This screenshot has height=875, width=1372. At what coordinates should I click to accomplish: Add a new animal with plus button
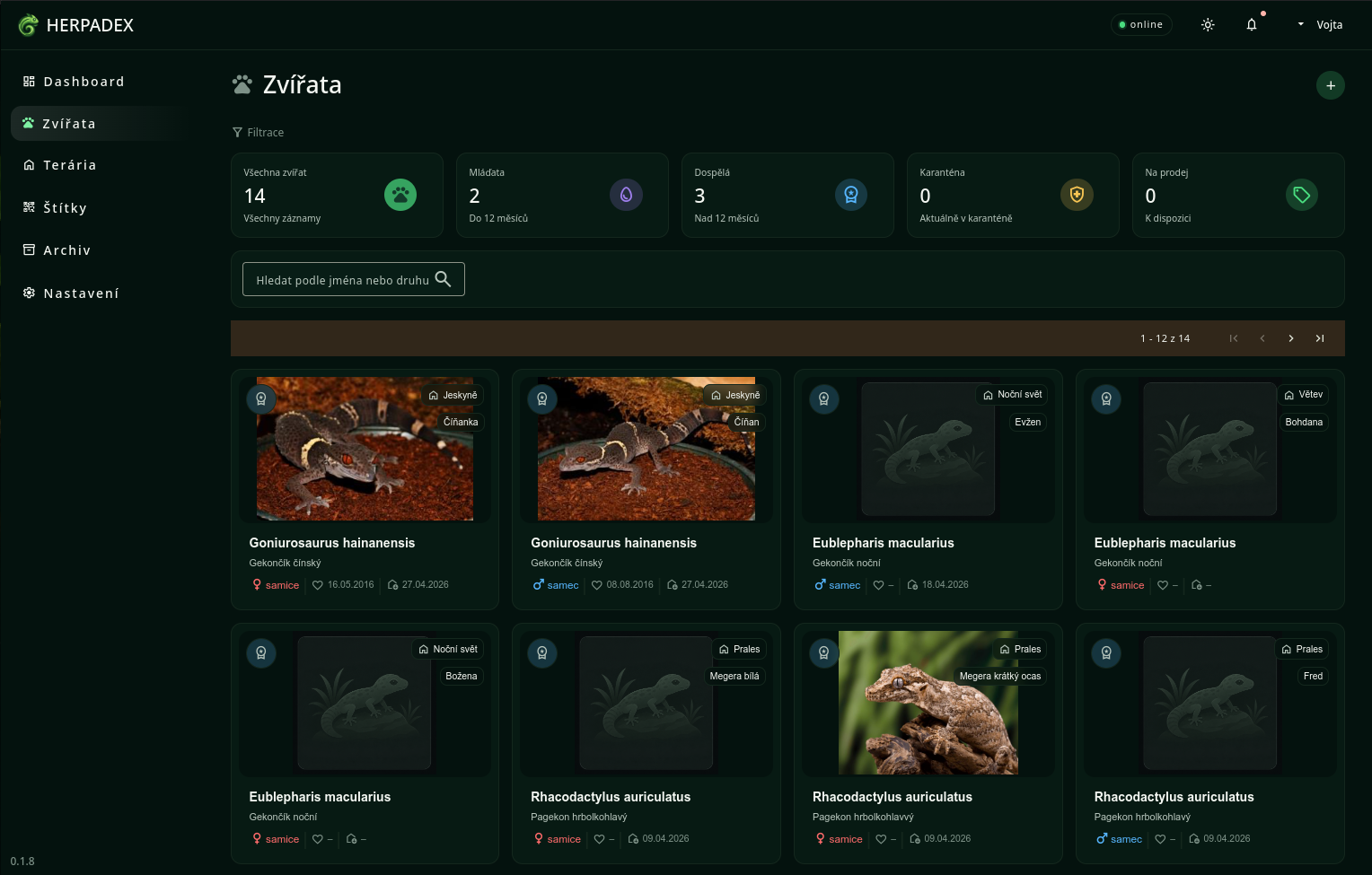coord(1331,85)
